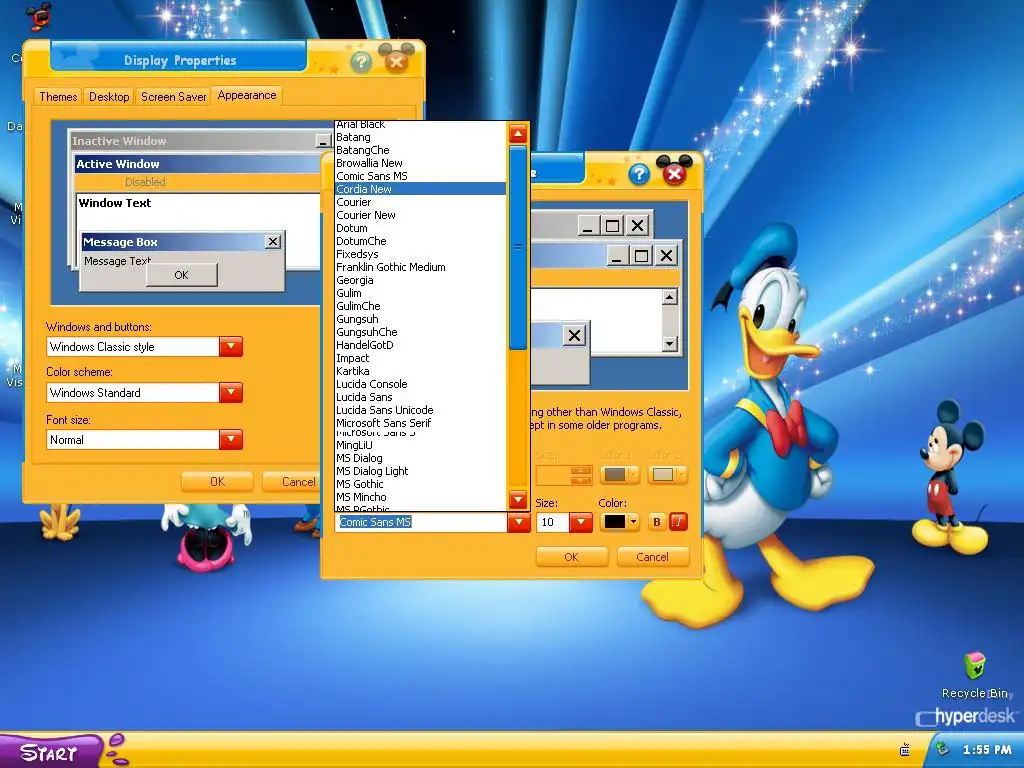Select Browallia New in font list
The width and height of the screenshot is (1024, 768).
(x=421, y=163)
